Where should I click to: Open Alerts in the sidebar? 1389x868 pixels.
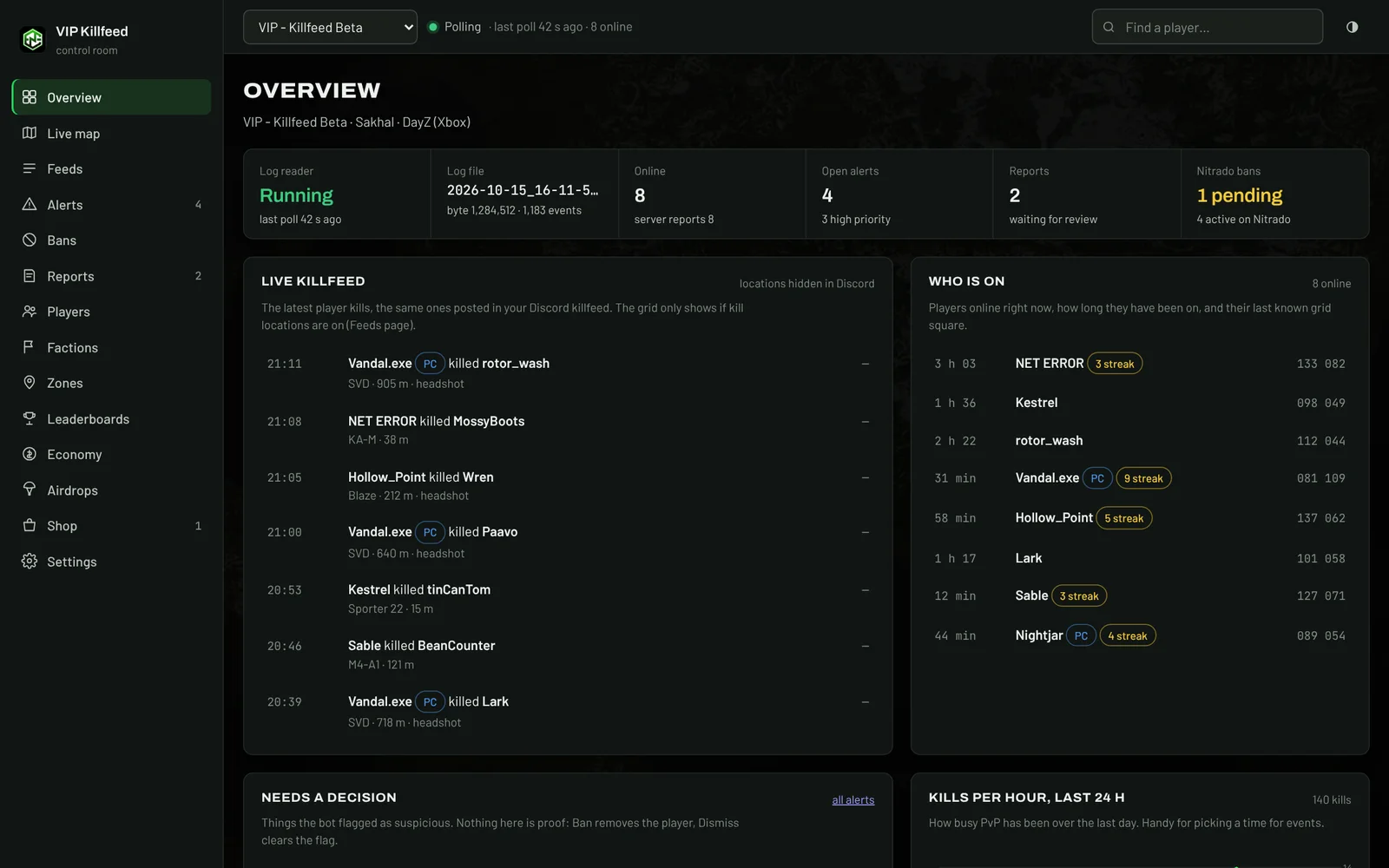click(x=111, y=204)
